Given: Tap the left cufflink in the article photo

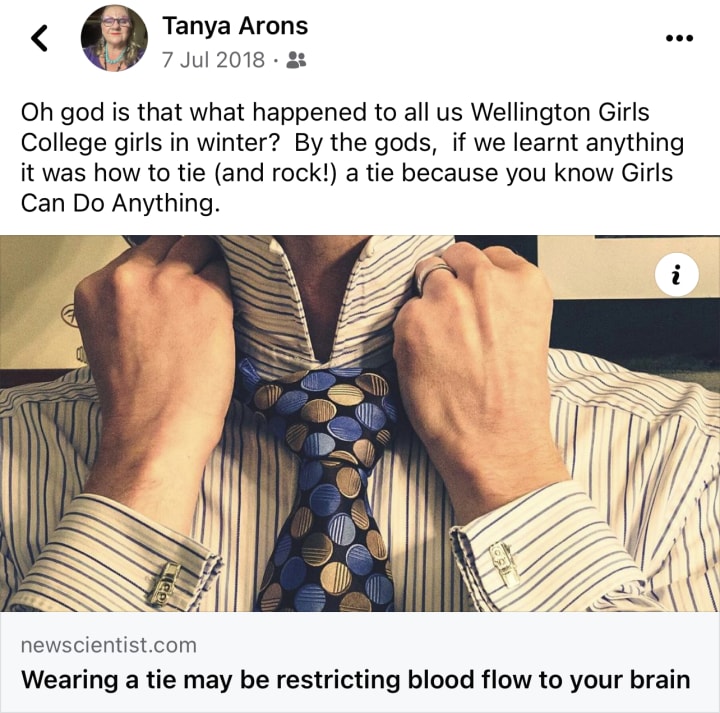Looking at the screenshot, I should point(164,584).
